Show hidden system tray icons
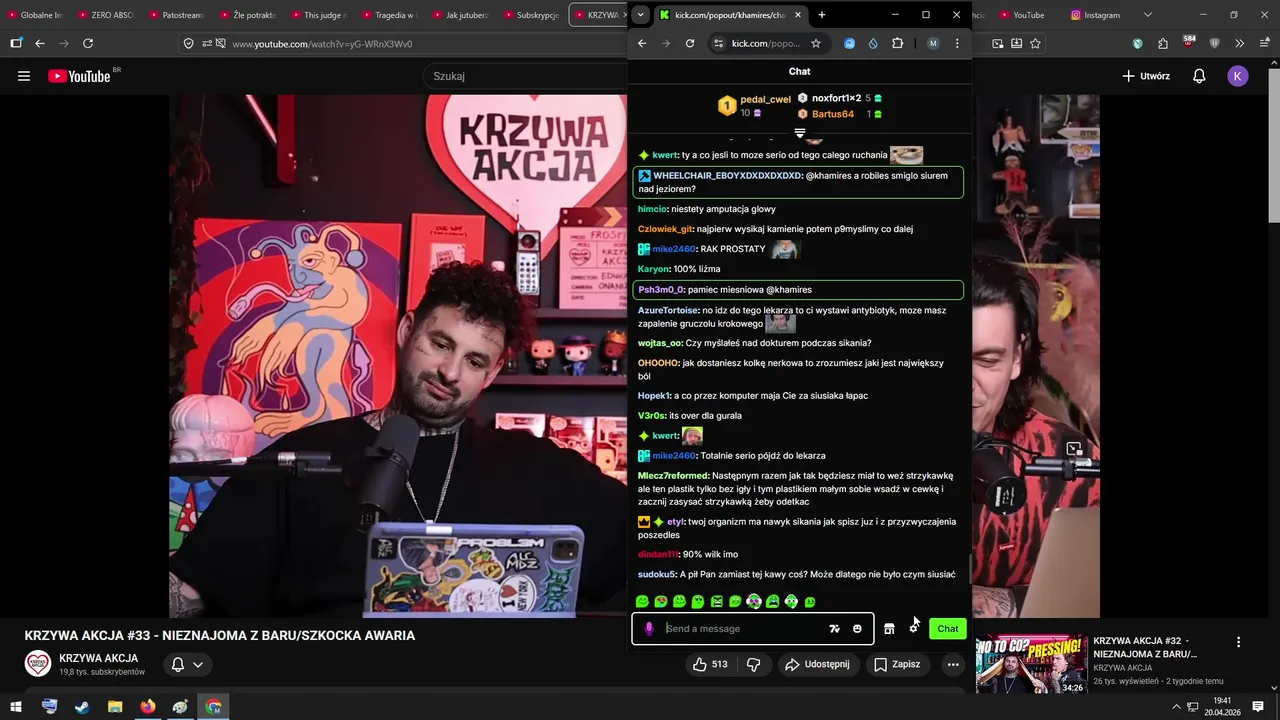1280x720 pixels. point(1177,707)
